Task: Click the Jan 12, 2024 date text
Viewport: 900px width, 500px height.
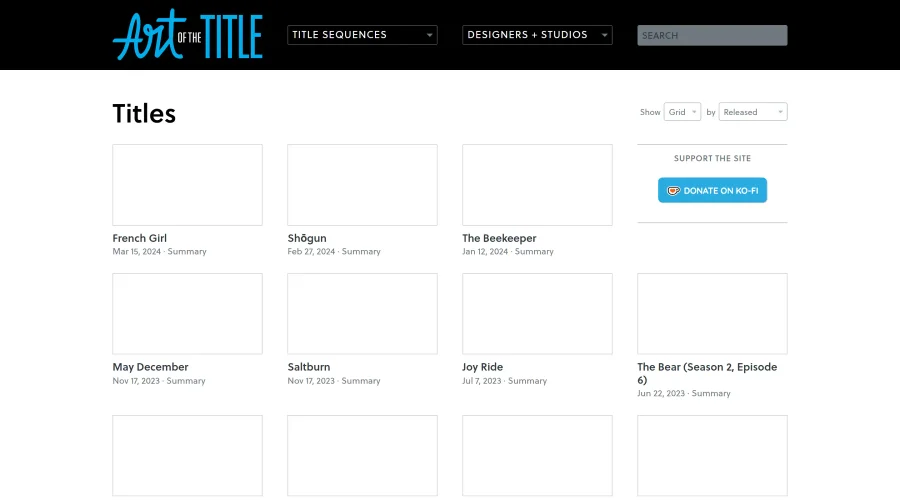Action: click(x=485, y=251)
